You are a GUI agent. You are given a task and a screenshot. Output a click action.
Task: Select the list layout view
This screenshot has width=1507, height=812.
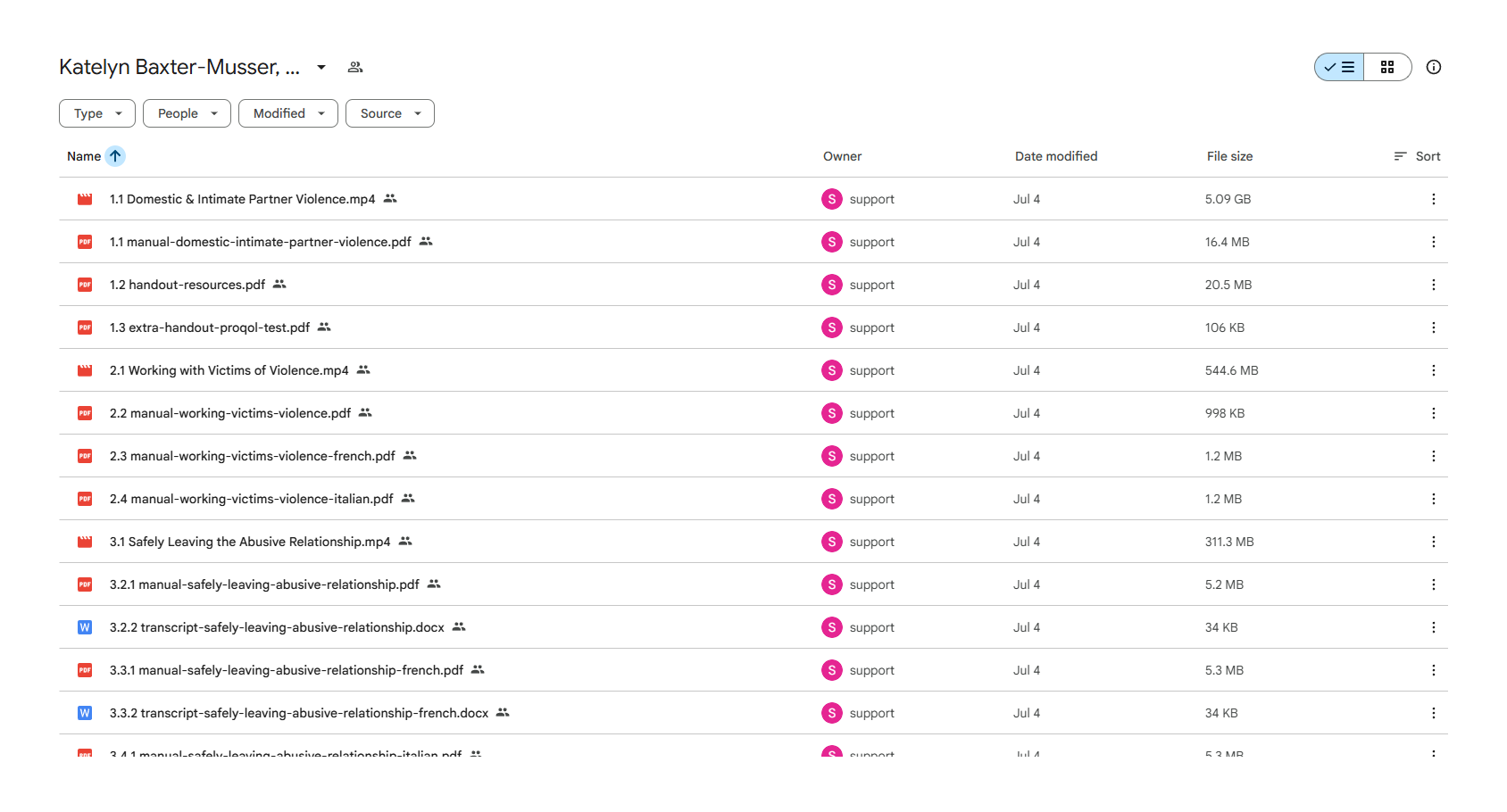(x=1339, y=67)
